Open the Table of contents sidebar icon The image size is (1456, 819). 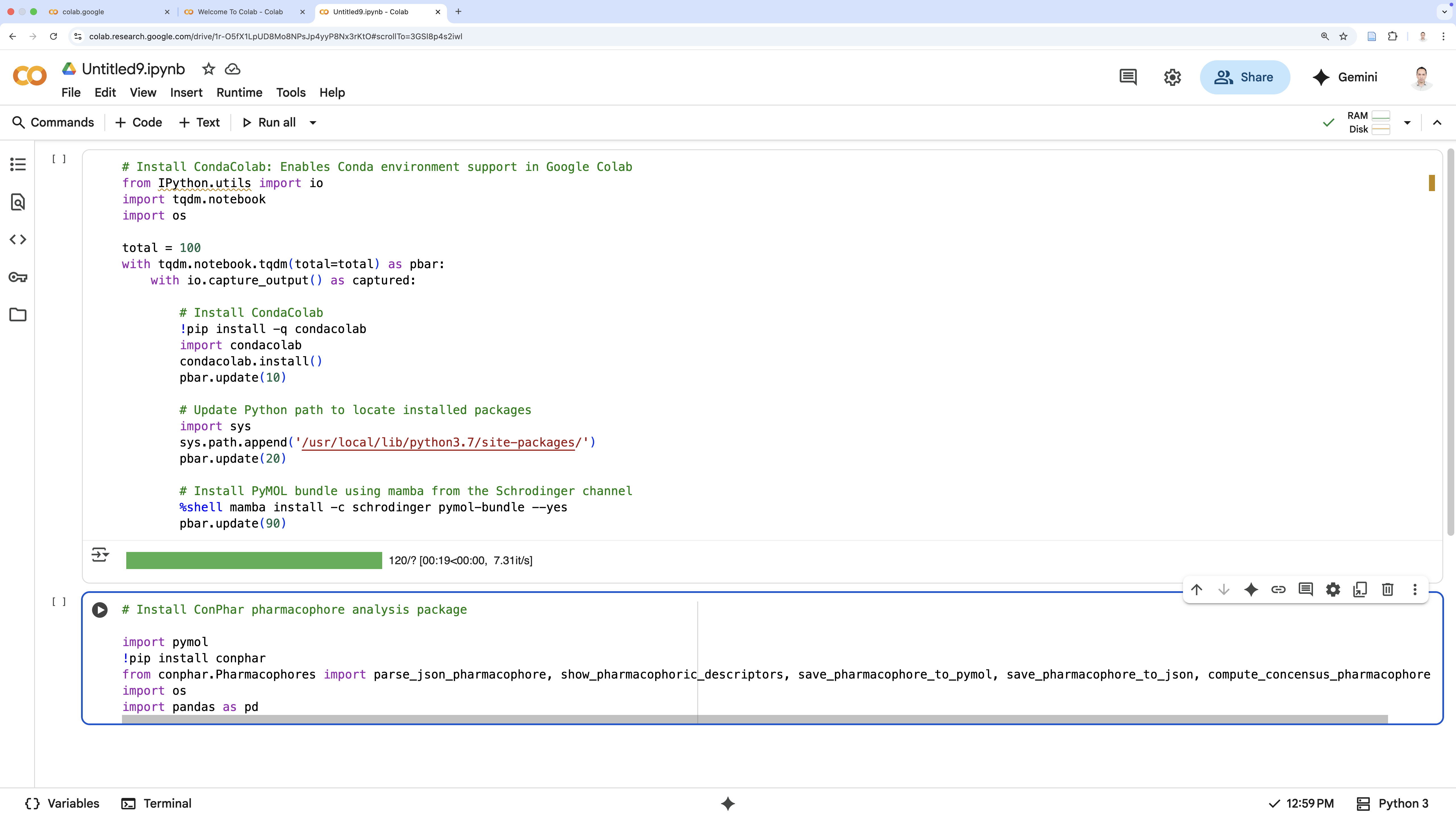point(18,164)
